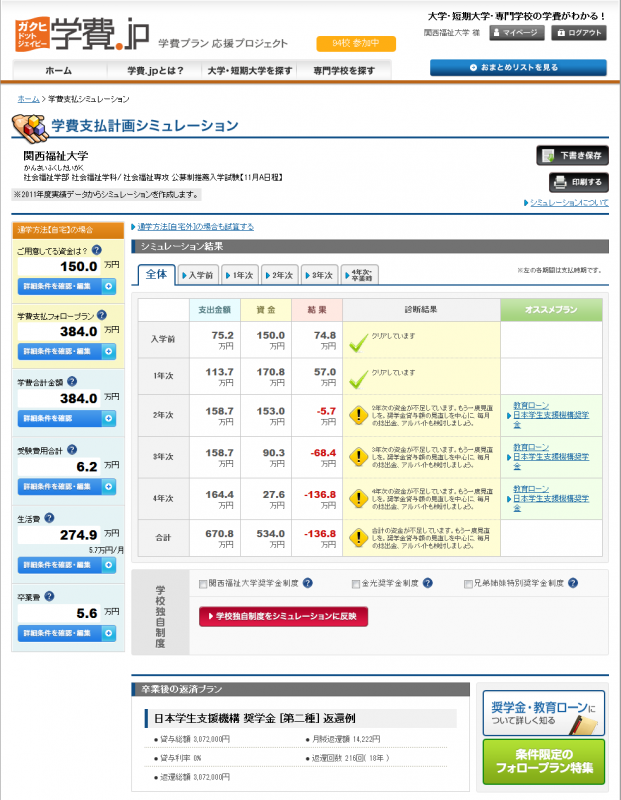Open help icon for 受験費用合計
The height and width of the screenshot is (800, 621).
(72, 449)
